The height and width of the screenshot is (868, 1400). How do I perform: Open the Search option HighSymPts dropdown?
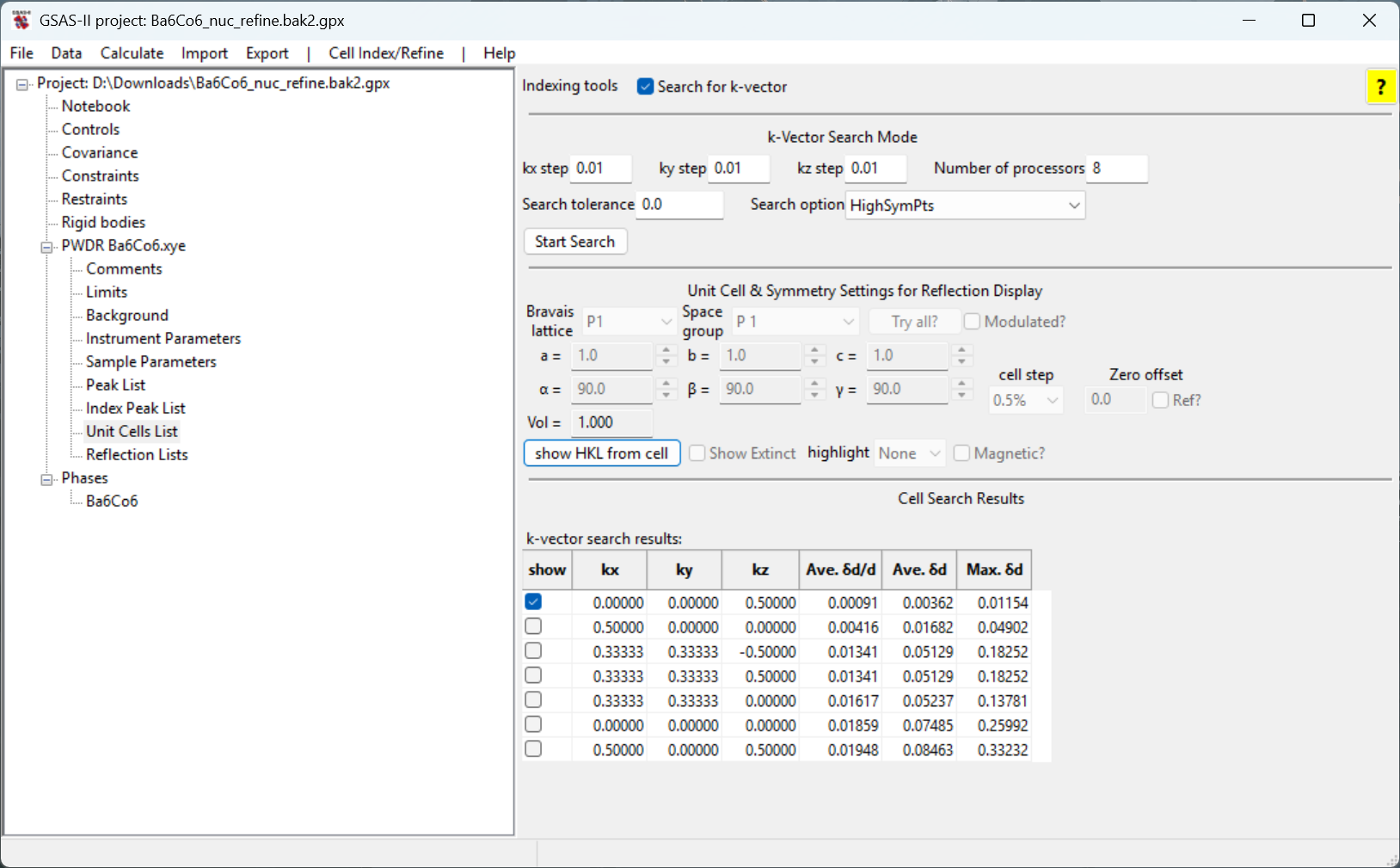click(x=965, y=206)
